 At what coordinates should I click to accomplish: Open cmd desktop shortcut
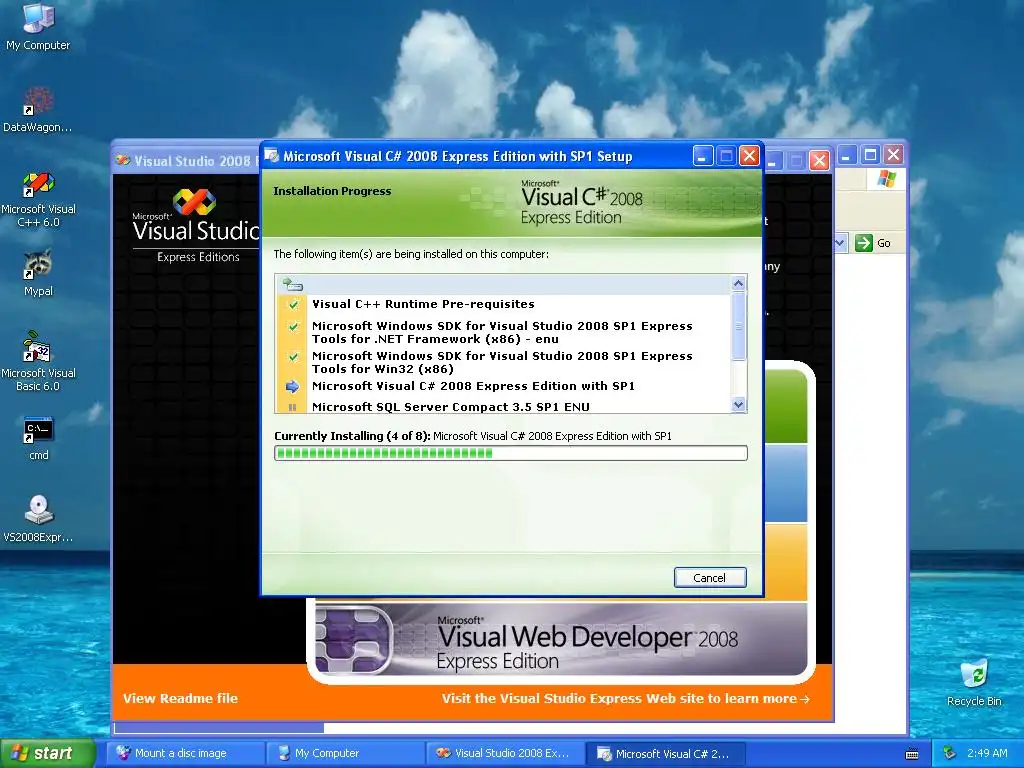coord(38,438)
